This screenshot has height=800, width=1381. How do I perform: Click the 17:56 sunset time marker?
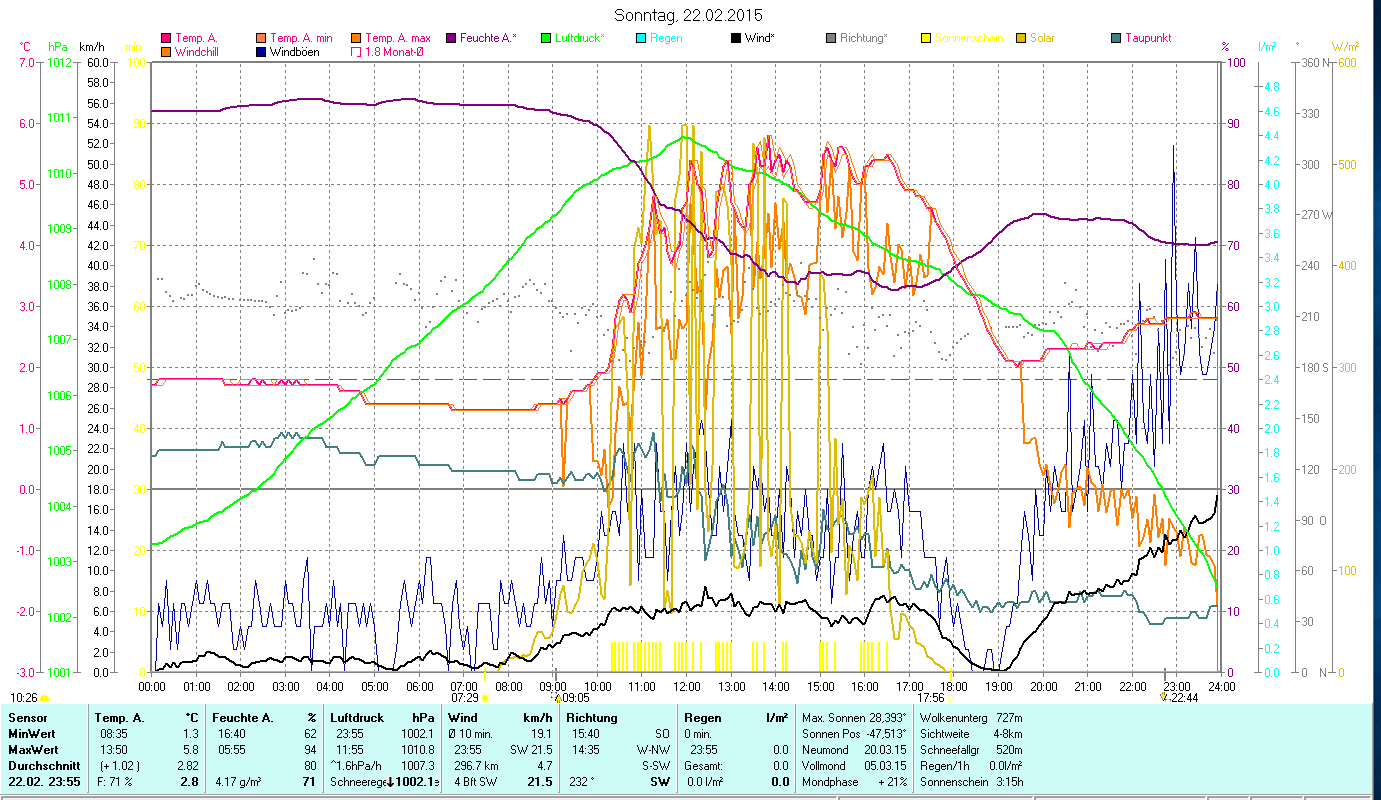(x=931, y=697)
